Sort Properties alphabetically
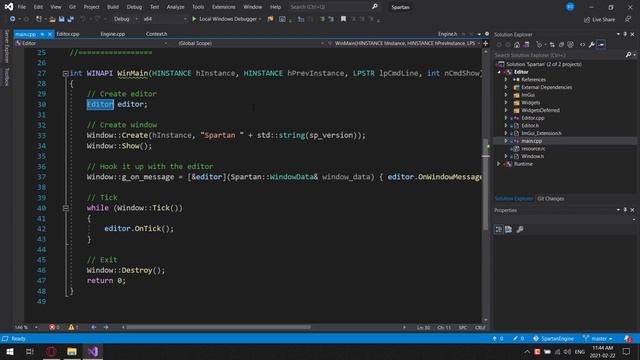This screenshot has width=640, height=360. 509,229
